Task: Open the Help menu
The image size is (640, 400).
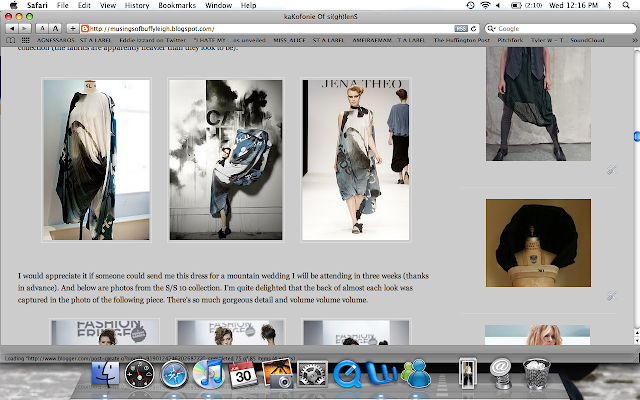Action: click(x=248, y=5)
